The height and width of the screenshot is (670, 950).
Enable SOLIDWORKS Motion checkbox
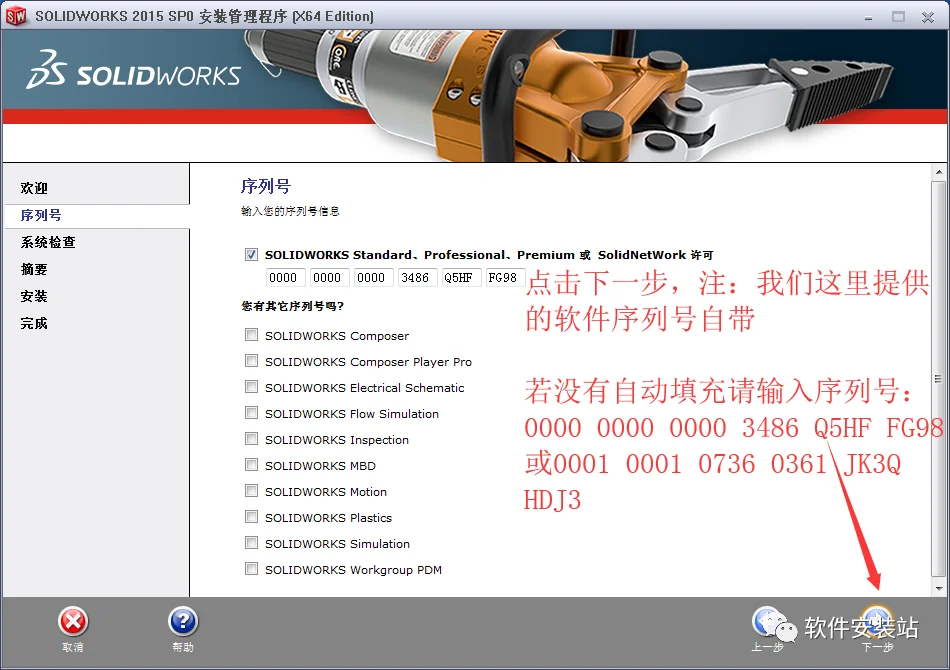251,491
